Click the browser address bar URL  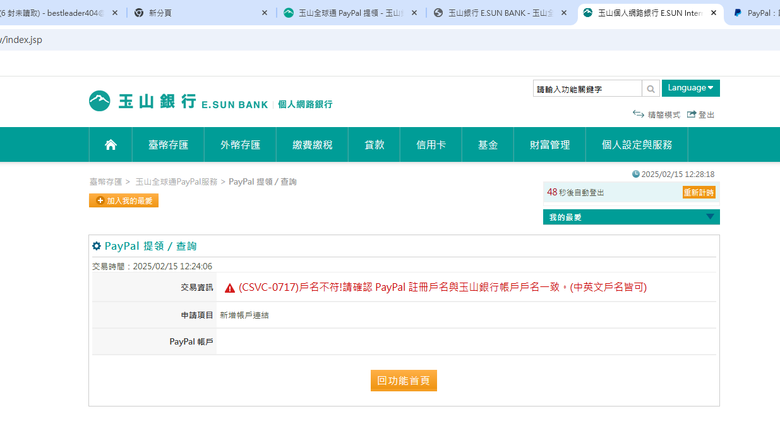click(x=21, y=40)
